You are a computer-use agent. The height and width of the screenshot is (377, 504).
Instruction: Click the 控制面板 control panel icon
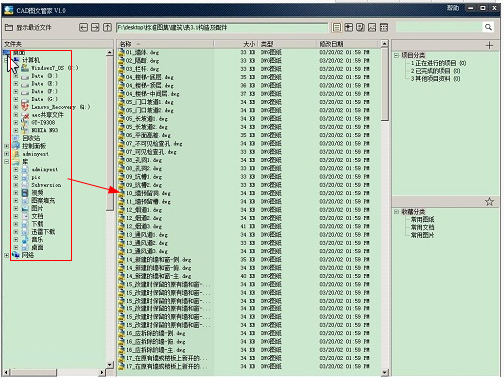click(x=16, y=146)
